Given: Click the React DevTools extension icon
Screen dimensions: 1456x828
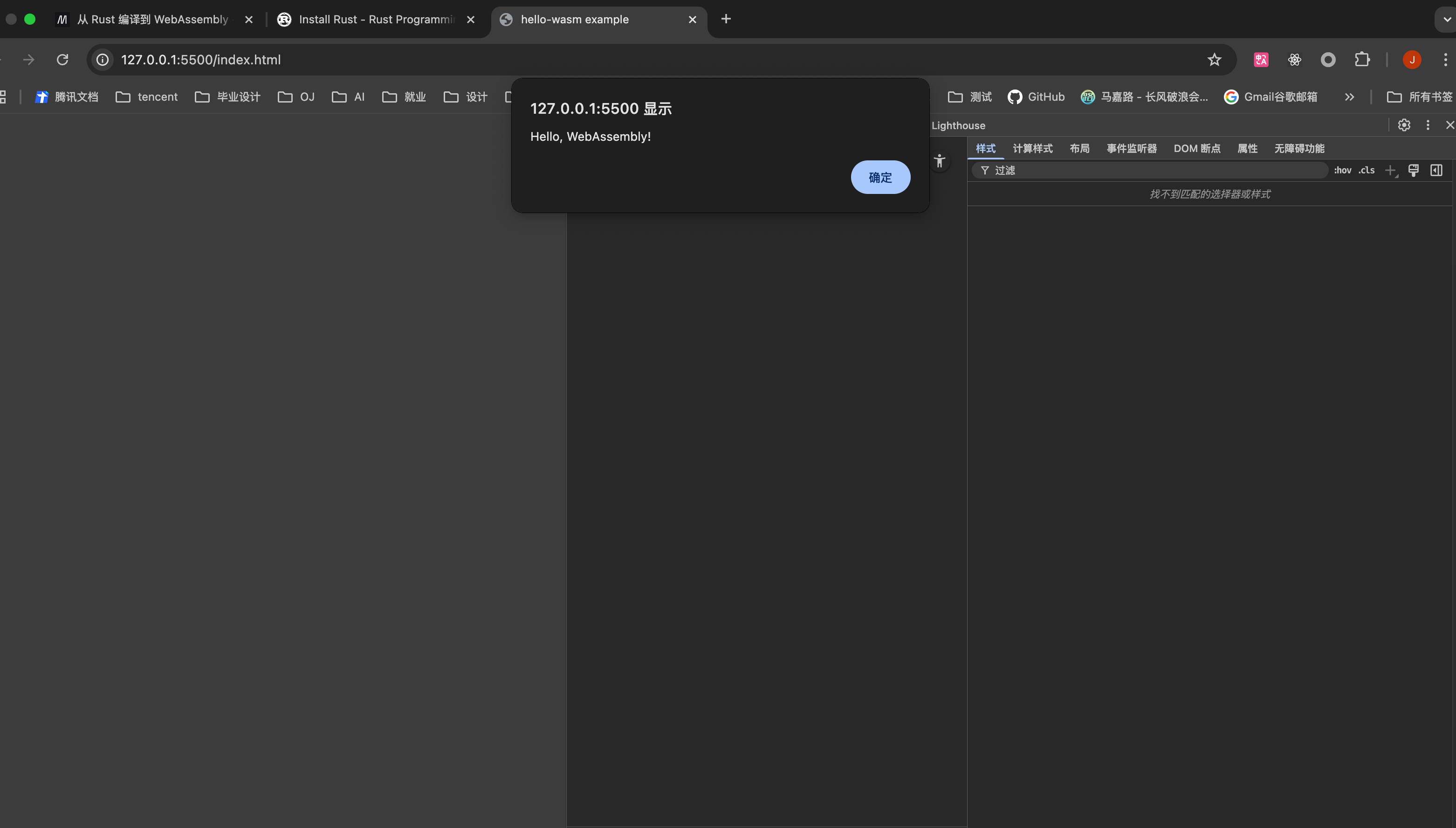Looking at the screenshot, I should [x=1295, y=60].
